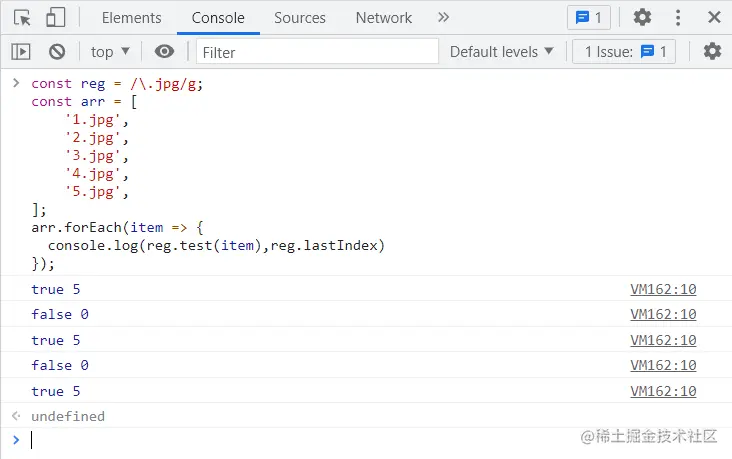
Task: Switch to the Sources tab
Action: (x=299, y=18)
